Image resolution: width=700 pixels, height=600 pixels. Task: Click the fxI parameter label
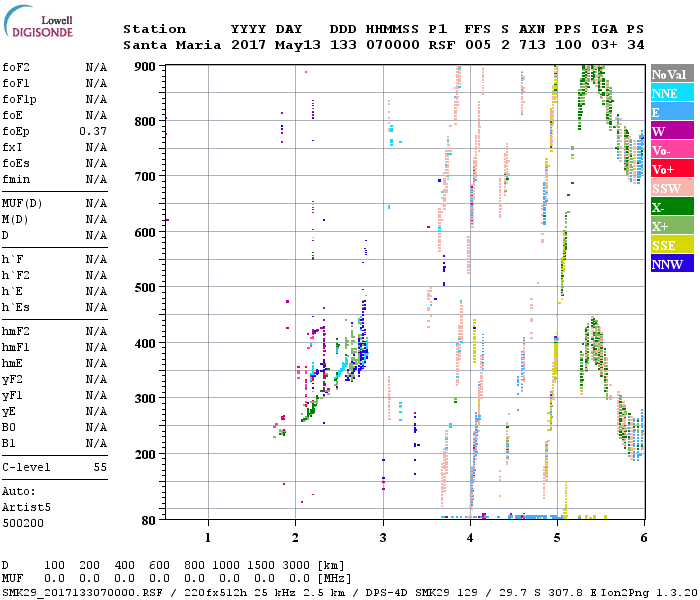12,148
